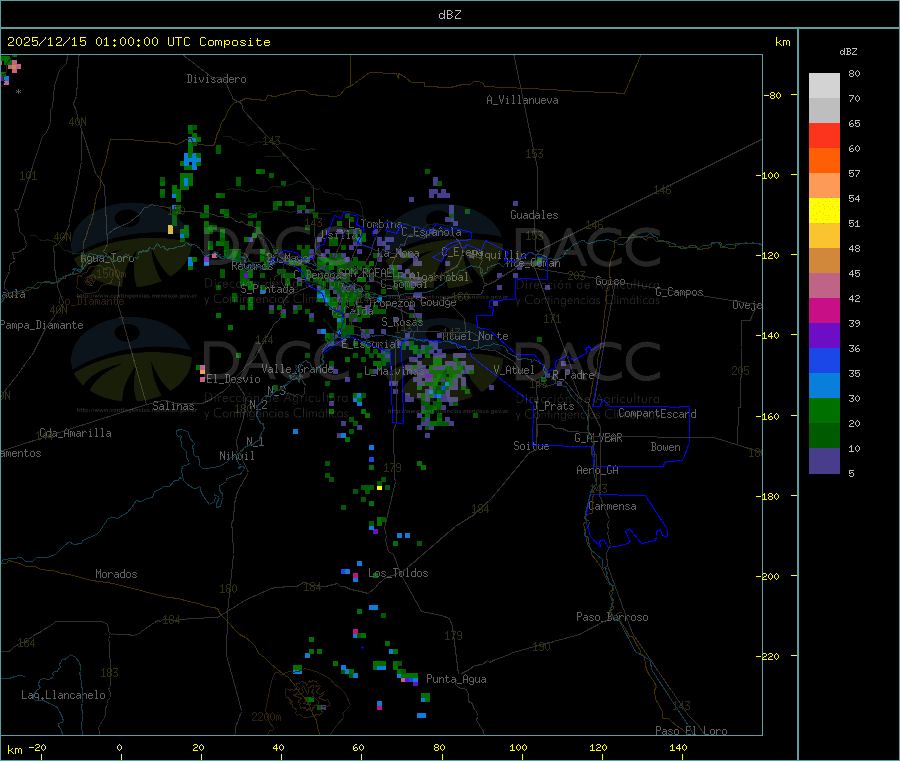
Task: Click the blue 36 dBZ legend swatch
Action: pos(824,360)
